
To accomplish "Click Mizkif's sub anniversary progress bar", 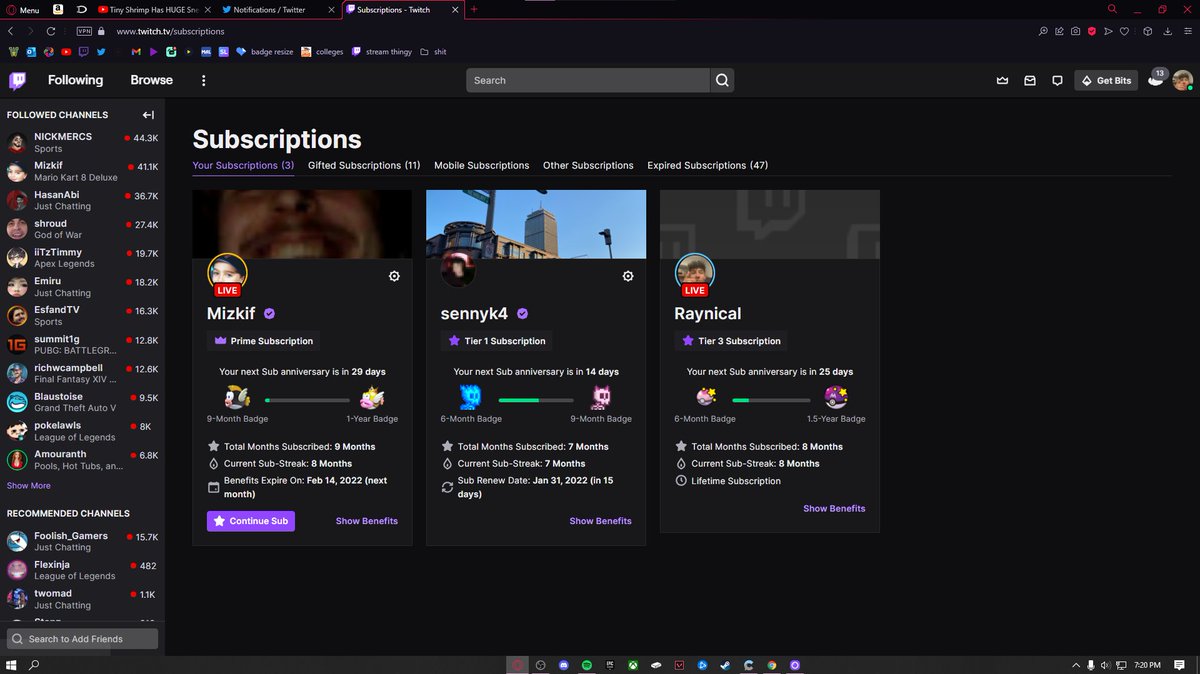I will pyautogui.click(x=307, y=400).
